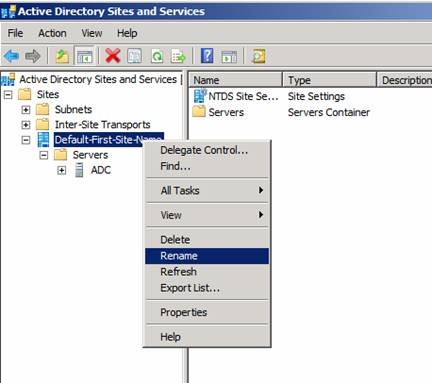Click the title bar application icon
Screen dimensions: 432x383
(8, 11)
